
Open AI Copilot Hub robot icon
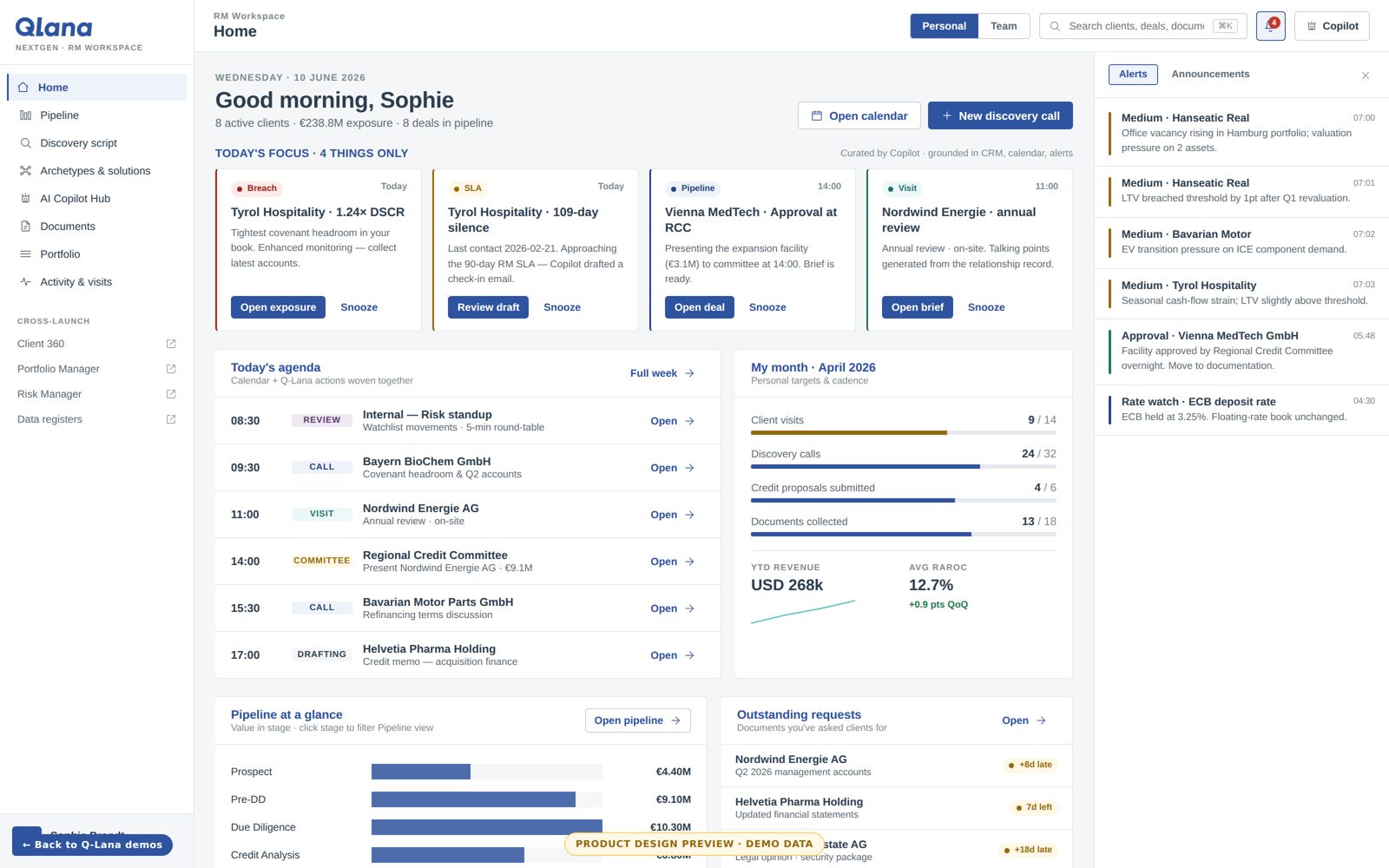click(x=25, y=198)
